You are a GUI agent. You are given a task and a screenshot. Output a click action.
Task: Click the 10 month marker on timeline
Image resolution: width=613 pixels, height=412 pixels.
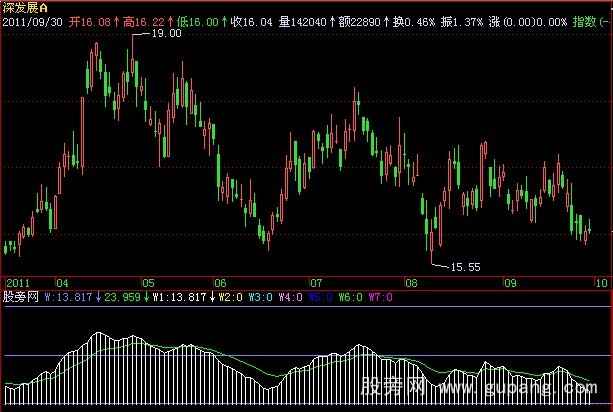[603, 283]
